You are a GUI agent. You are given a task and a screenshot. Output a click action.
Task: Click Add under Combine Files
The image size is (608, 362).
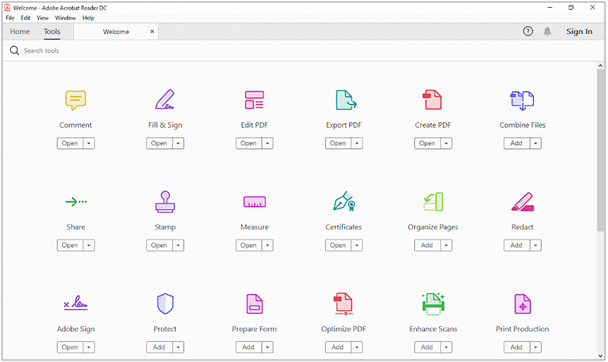click(516, 143)
